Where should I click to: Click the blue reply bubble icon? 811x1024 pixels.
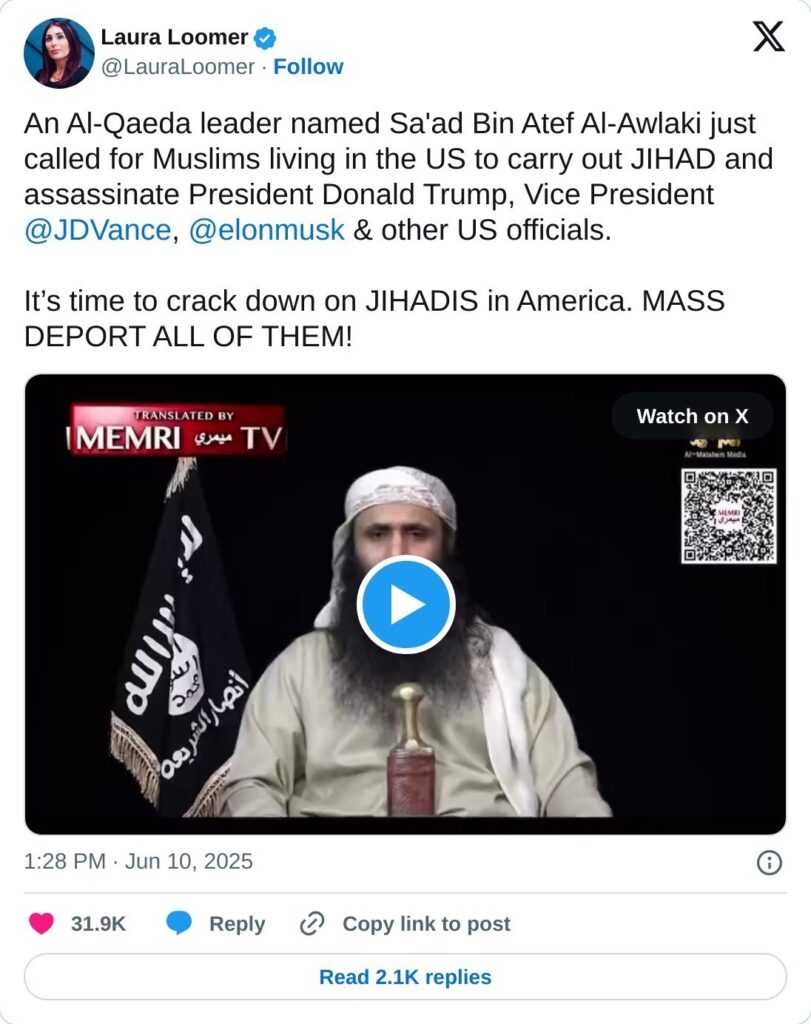pyautogui.click(x=179, y=923)
